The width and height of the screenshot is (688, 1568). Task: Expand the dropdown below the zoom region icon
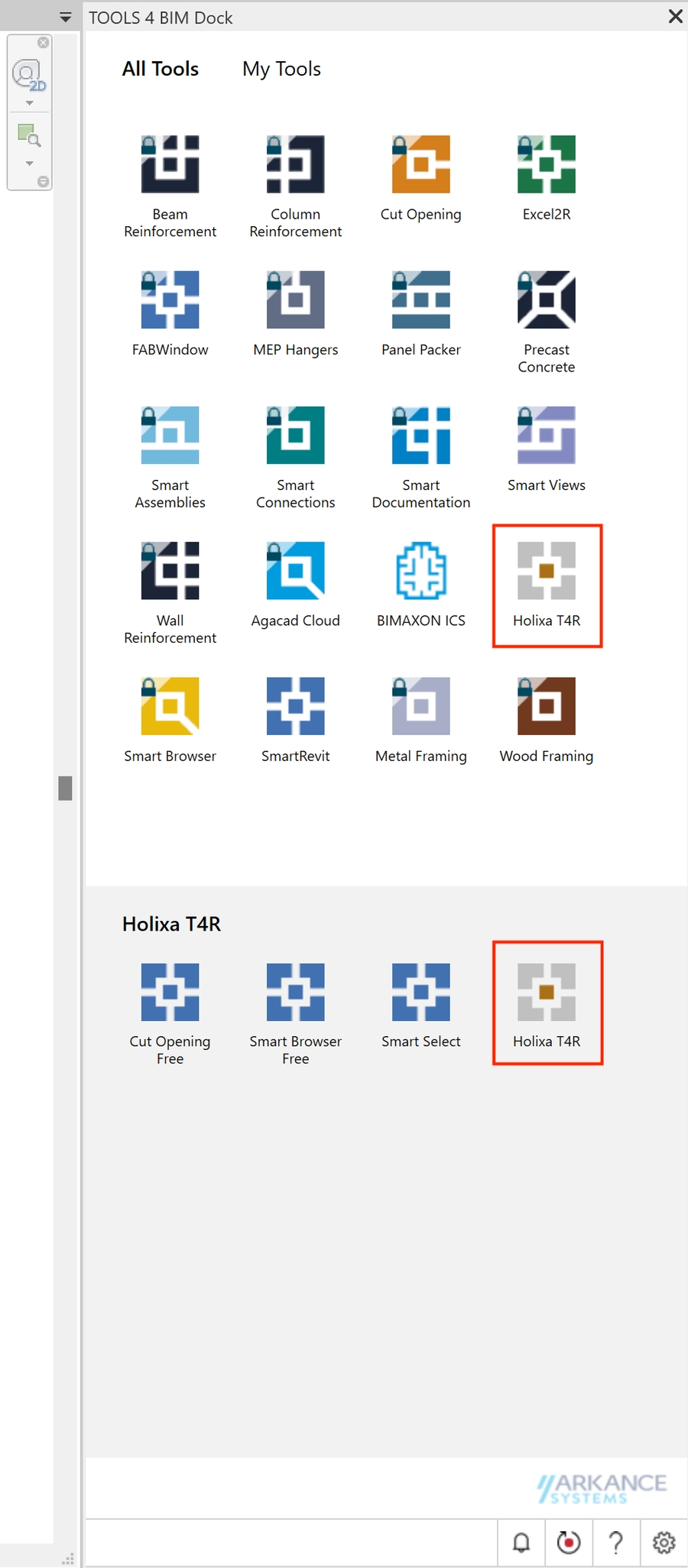30,164
